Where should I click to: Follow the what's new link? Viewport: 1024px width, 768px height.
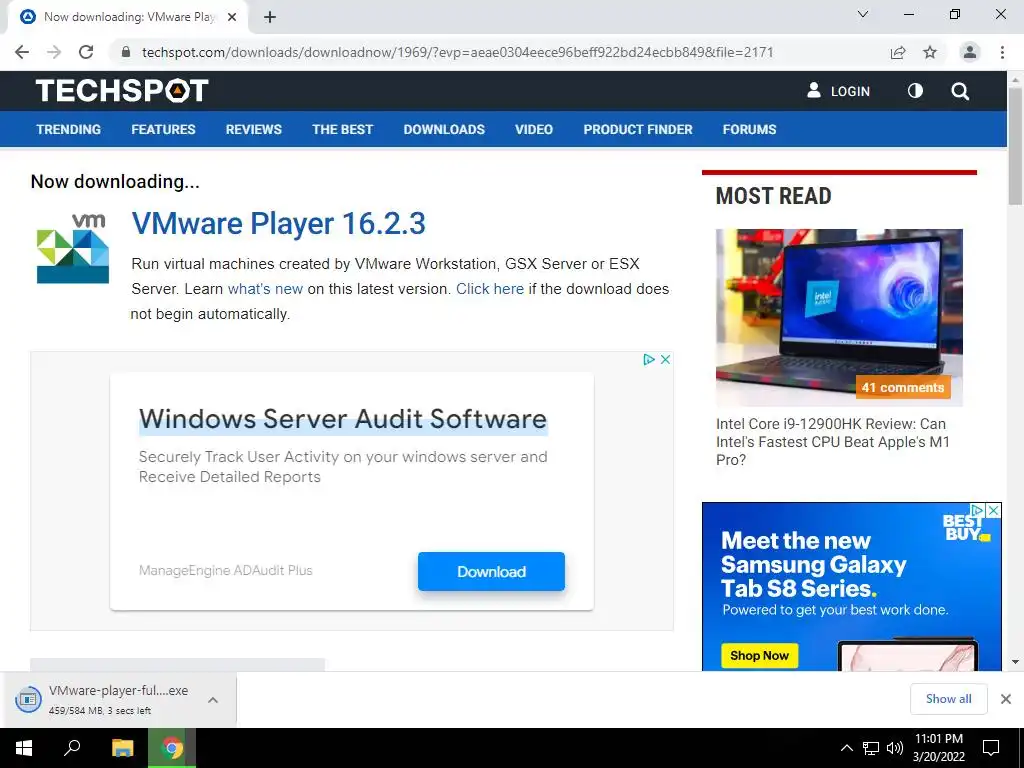coord(265,289)
